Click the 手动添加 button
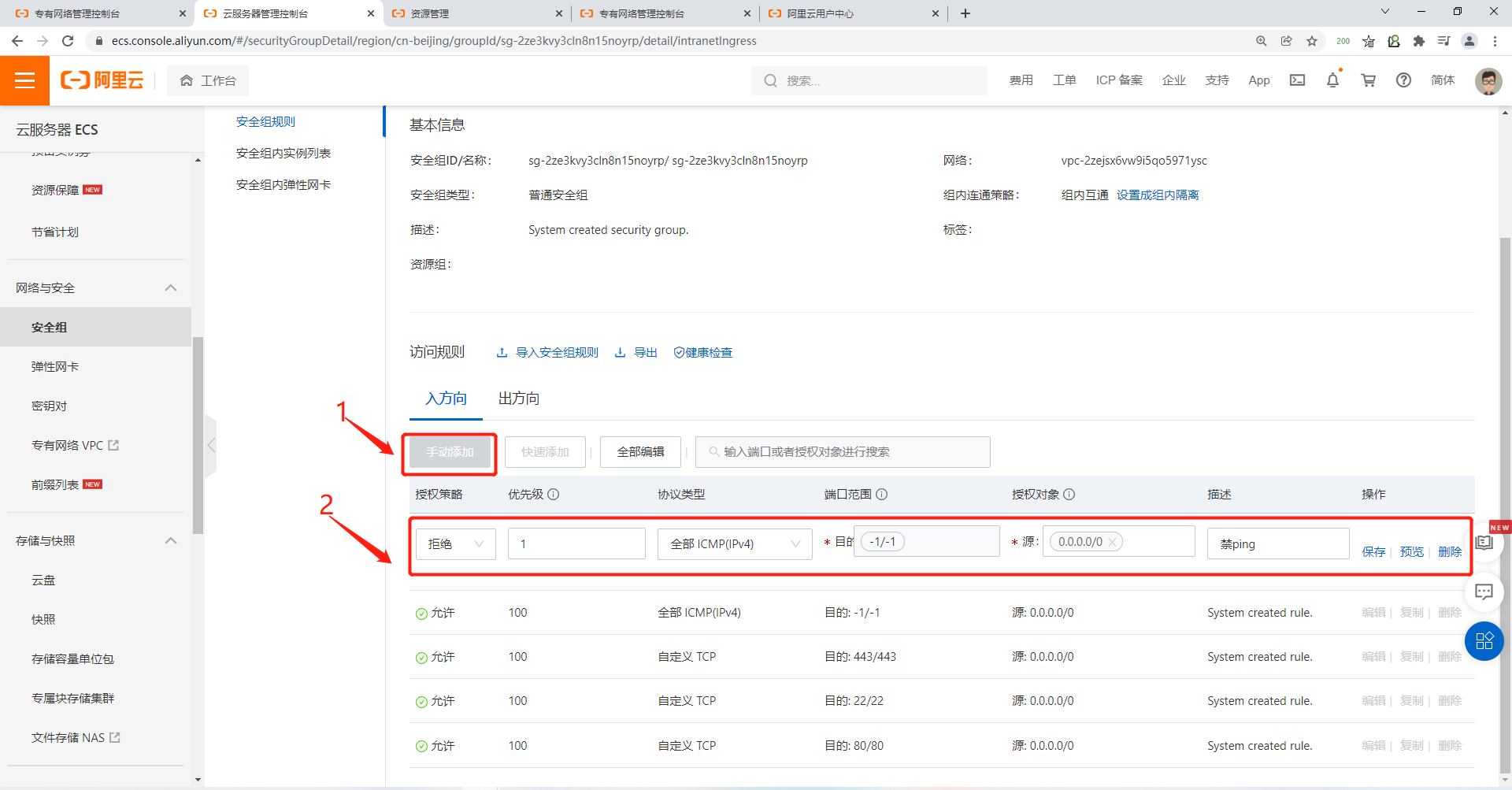 pyautogui.click(x=450, y=452)
